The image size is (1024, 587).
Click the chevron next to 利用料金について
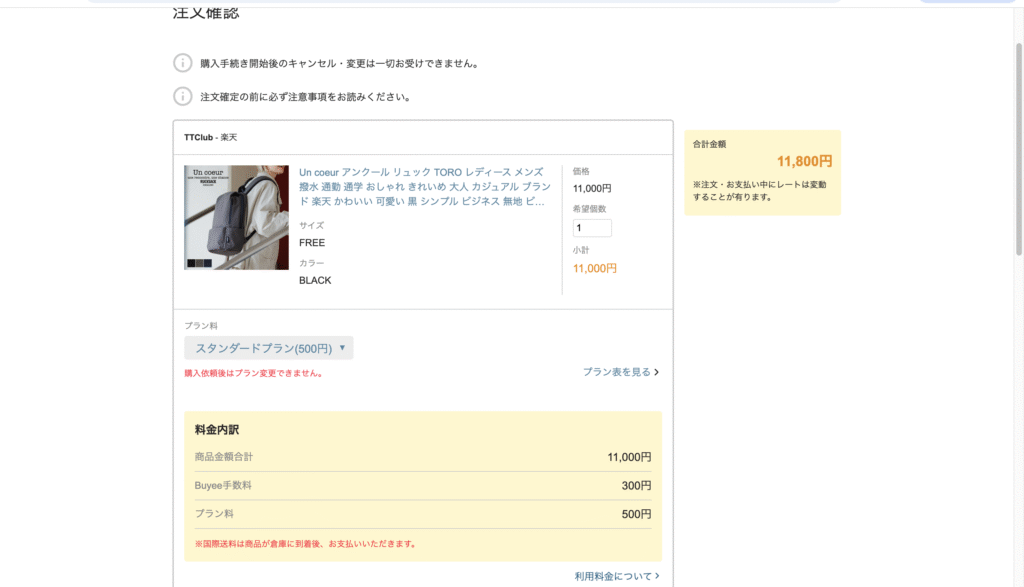656,576
